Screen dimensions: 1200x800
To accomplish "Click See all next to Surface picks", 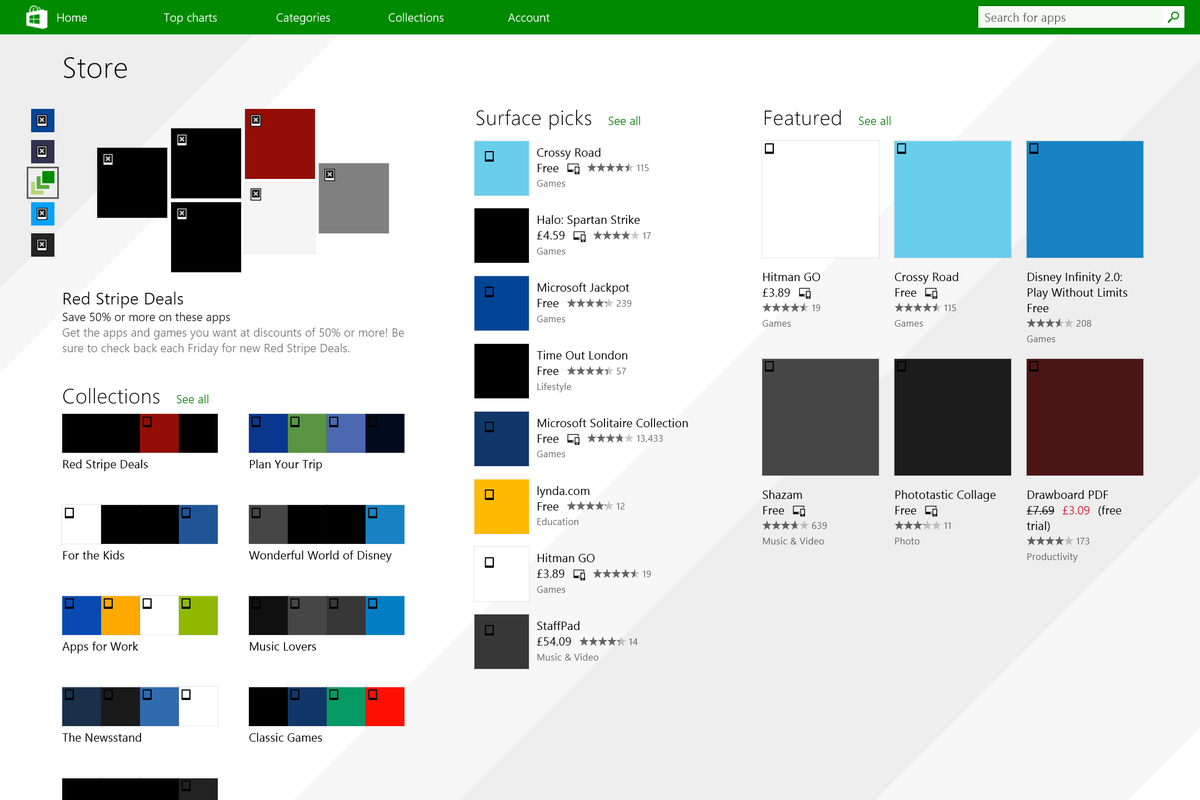I will tap(624, 121).
